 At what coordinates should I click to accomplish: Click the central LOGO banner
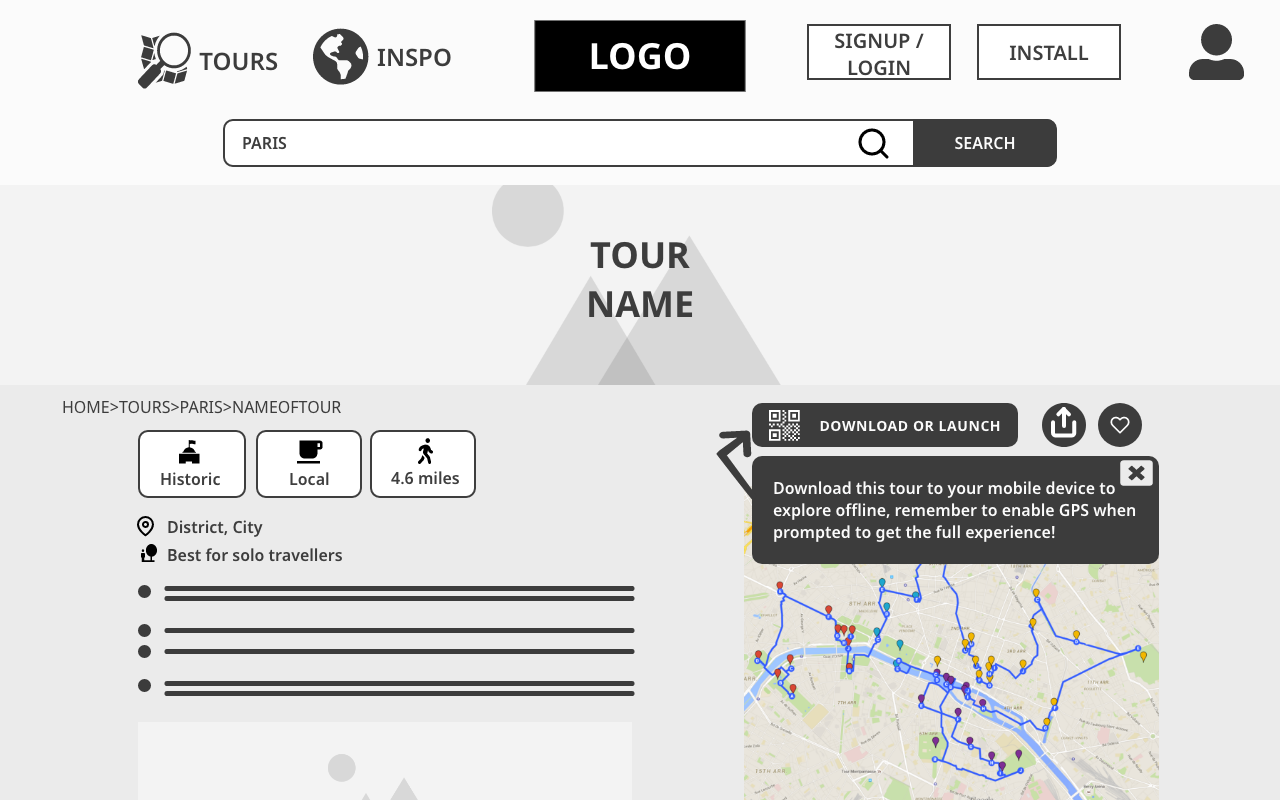[640, 56]
